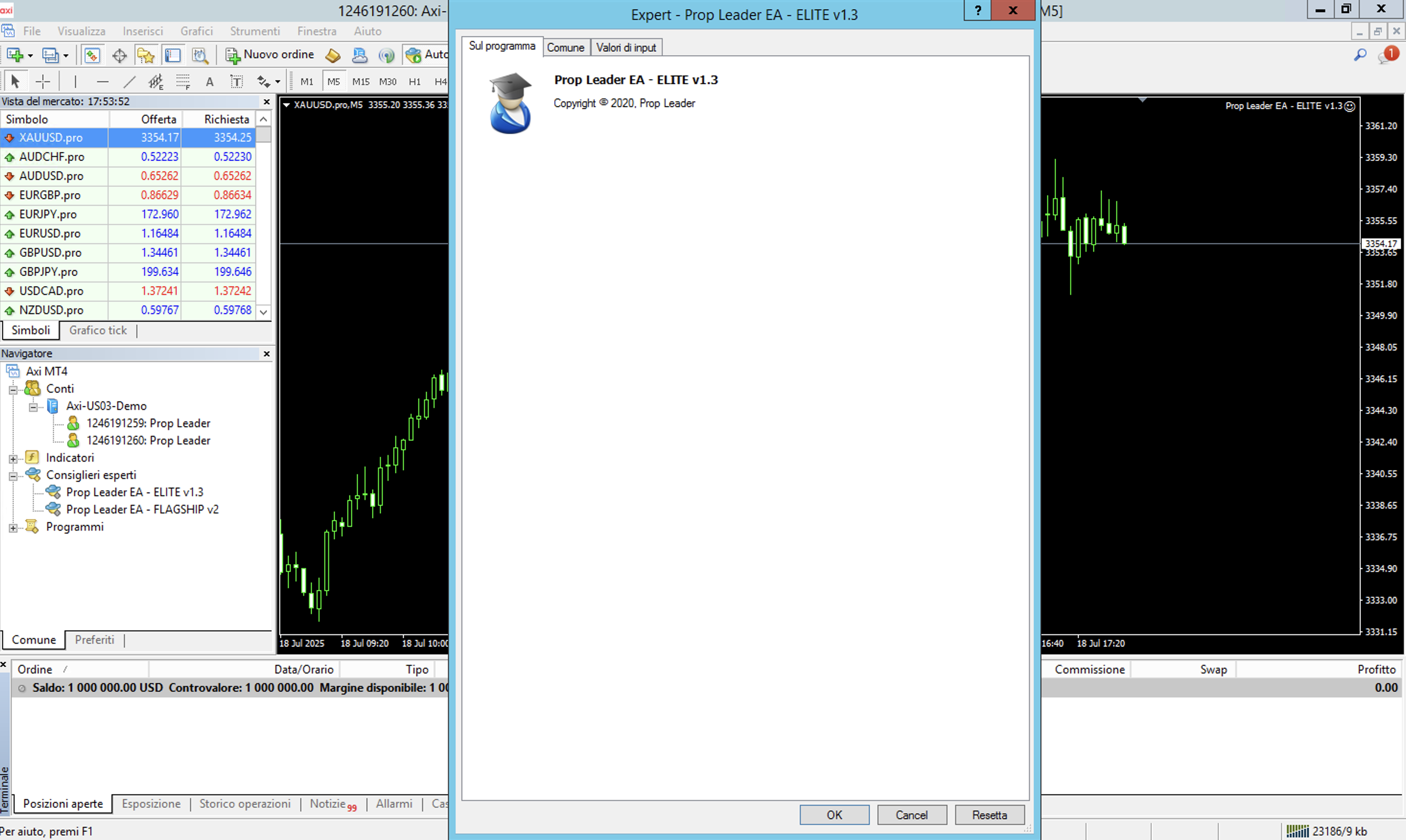
Task: Select the Crosshair cursor tool
Action: (43, 82)
